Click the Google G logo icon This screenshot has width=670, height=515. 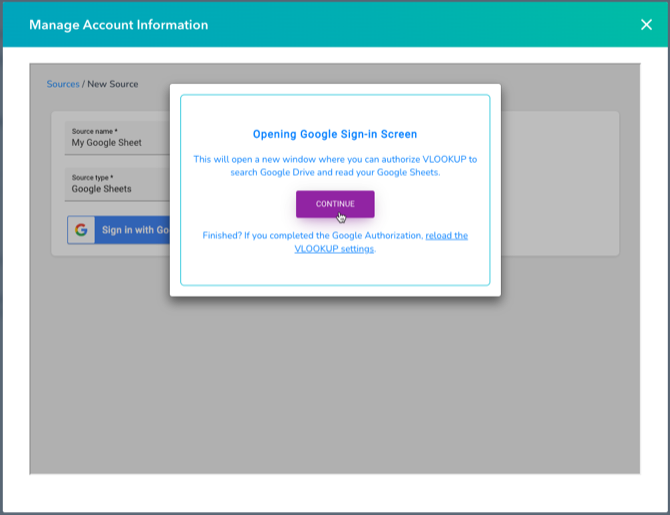(81, 230)
